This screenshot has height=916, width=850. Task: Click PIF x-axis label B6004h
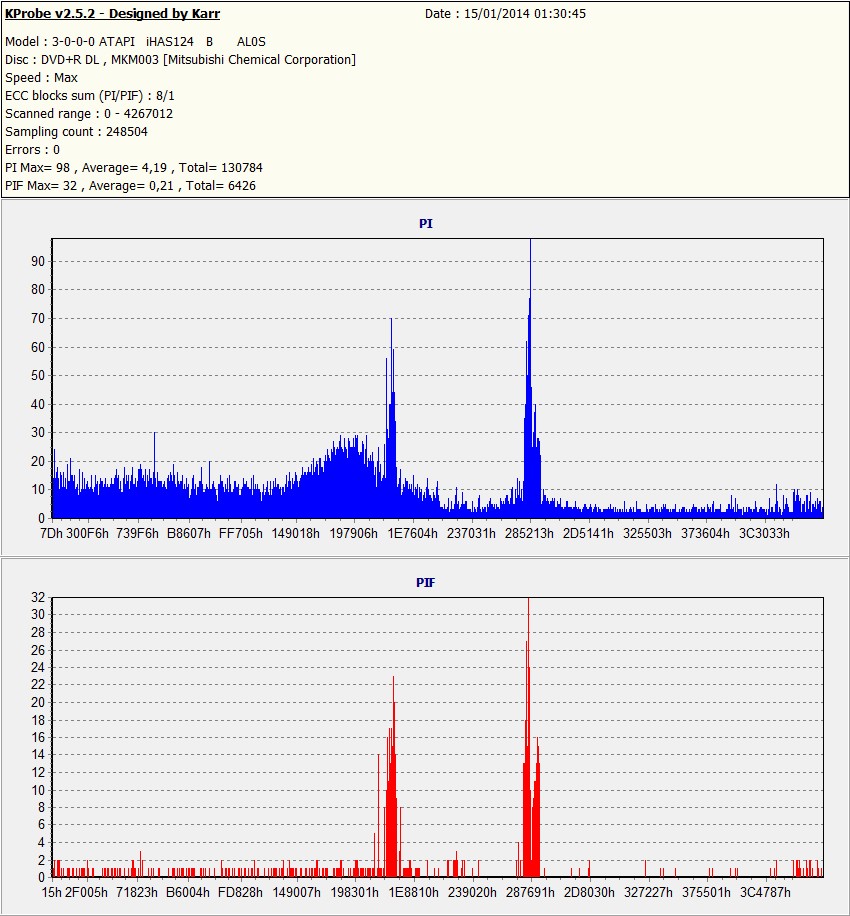click(x=188, y=893)
